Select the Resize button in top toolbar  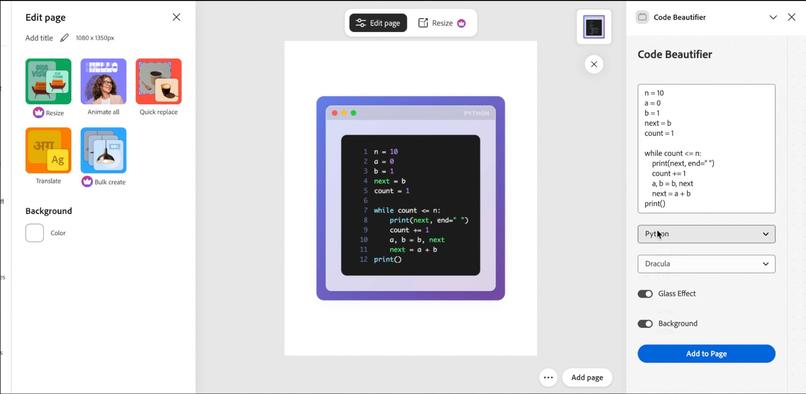click(x=442, y=23)
